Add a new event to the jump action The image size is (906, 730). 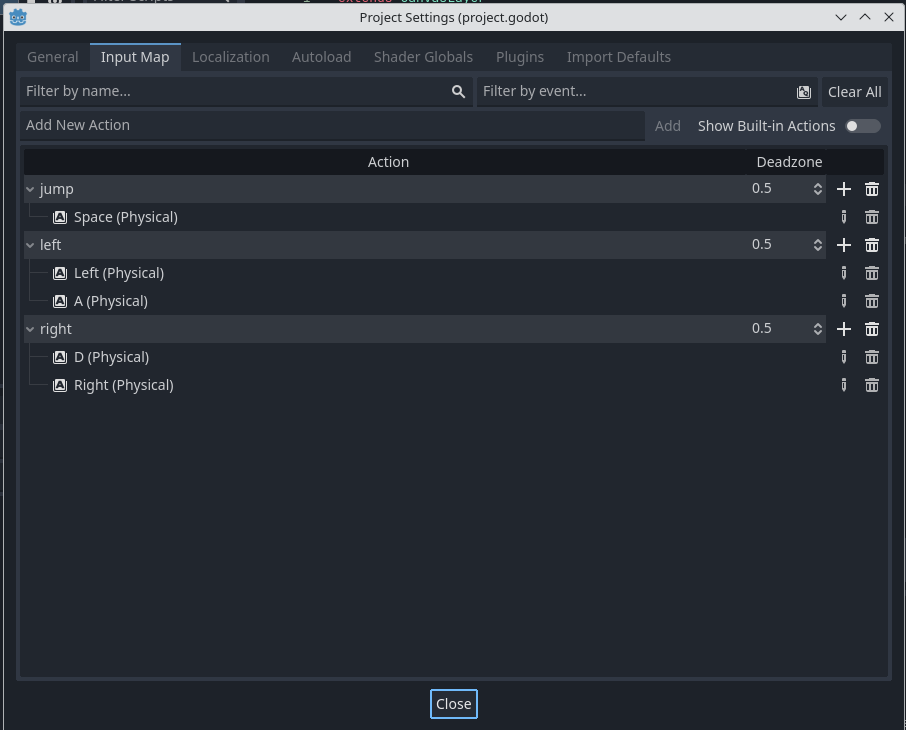click(843, 188)
